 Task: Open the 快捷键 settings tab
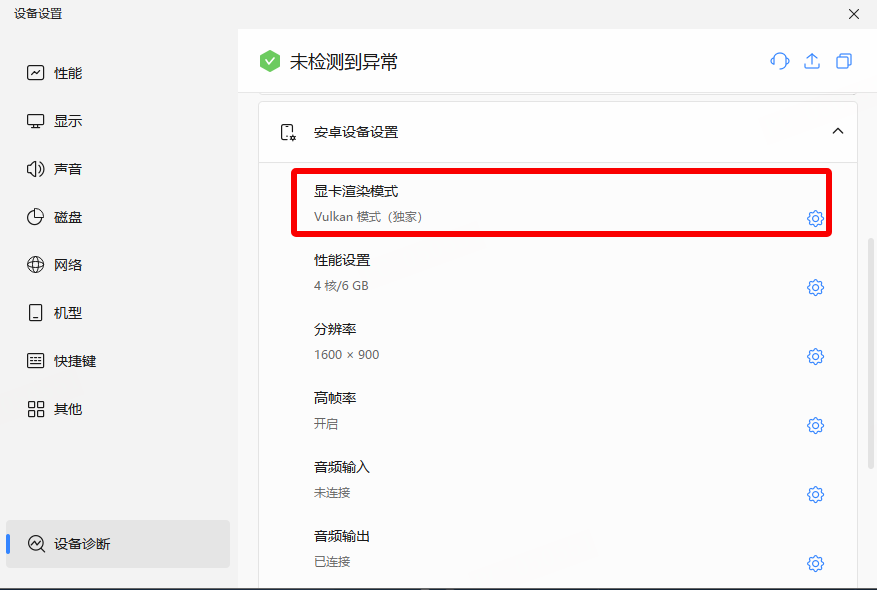point(74,361)
